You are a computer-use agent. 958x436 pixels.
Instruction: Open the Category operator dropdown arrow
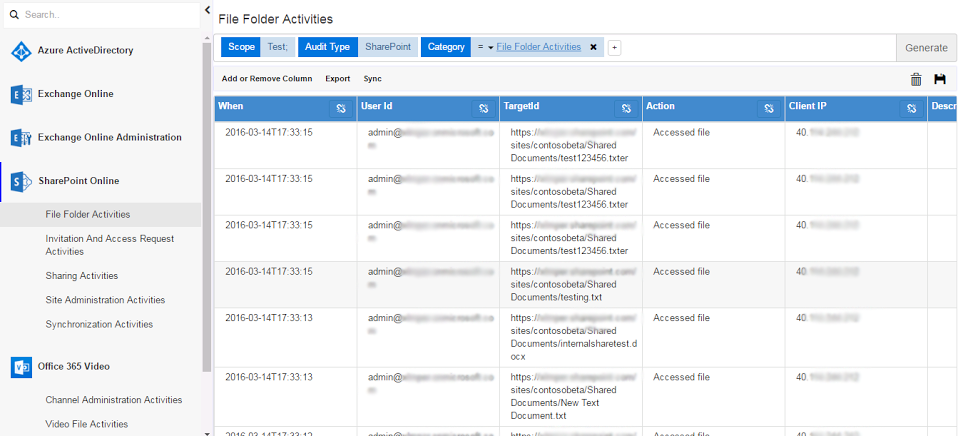pos(491,48)
